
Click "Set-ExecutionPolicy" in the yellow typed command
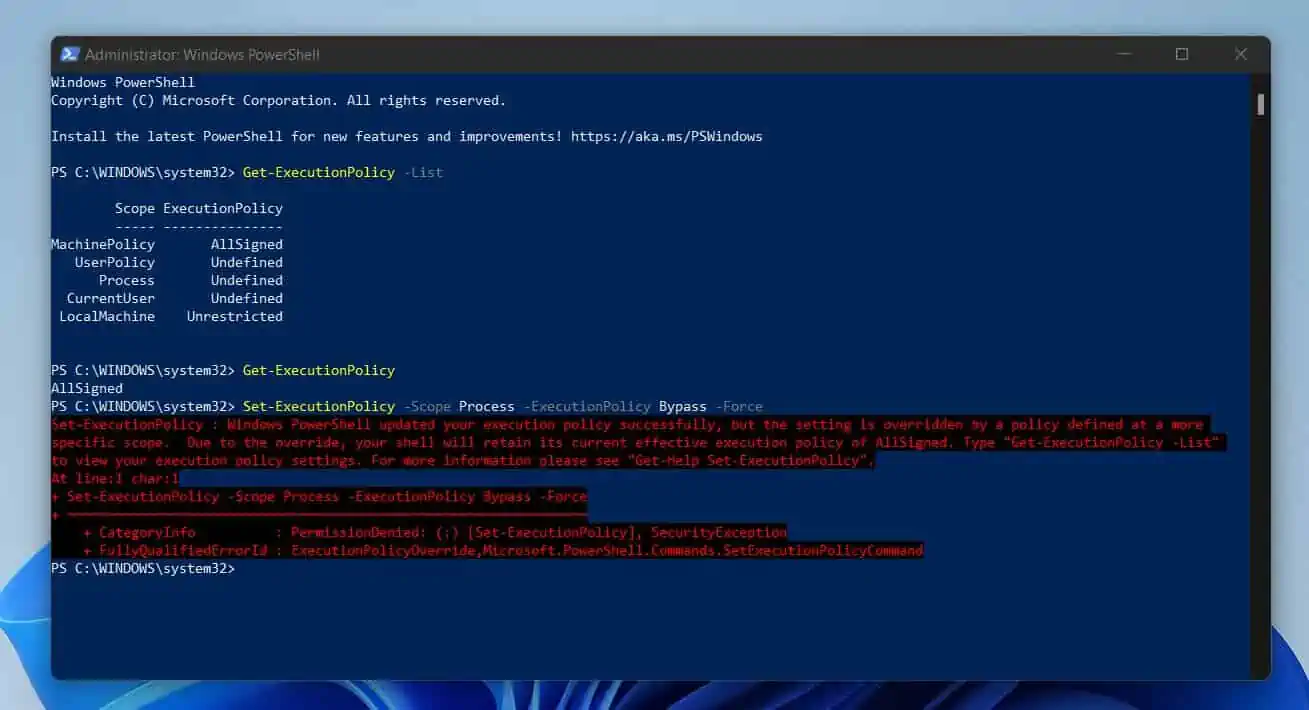319,406
